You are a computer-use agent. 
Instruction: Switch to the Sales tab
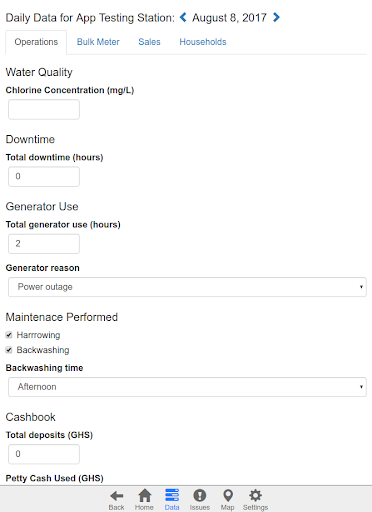coord(149,42)
